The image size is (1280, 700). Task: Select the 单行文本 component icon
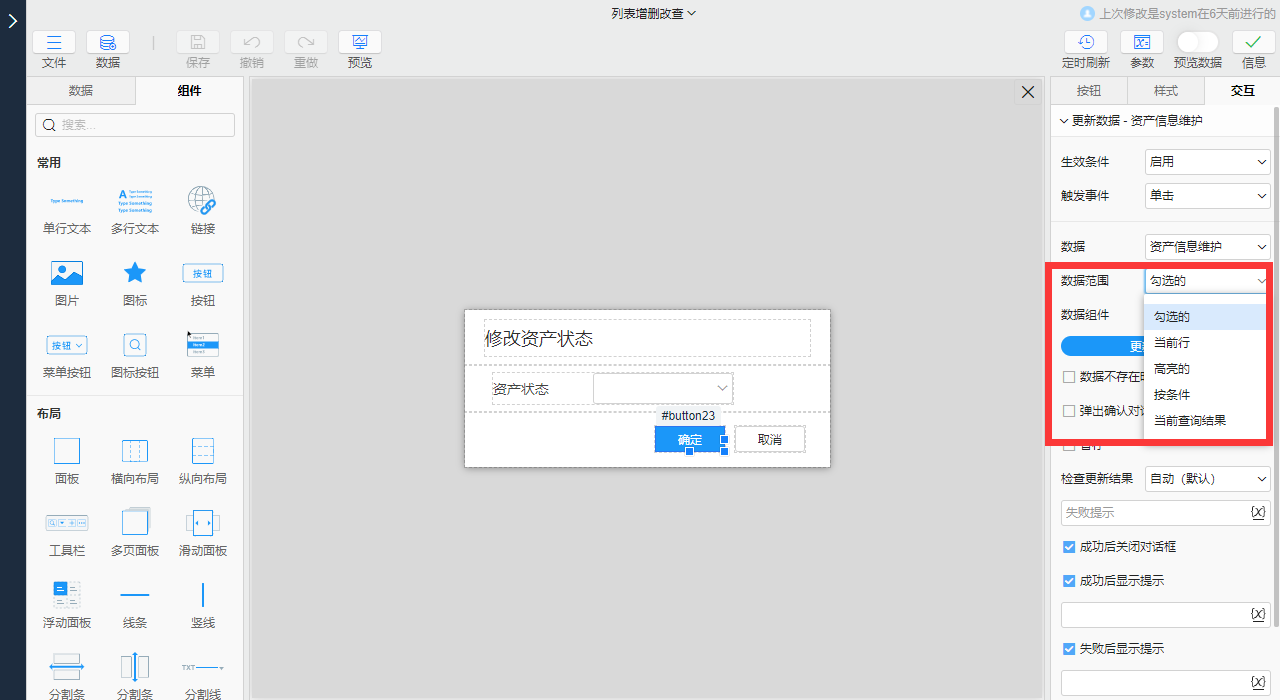[x=66, y=201]
